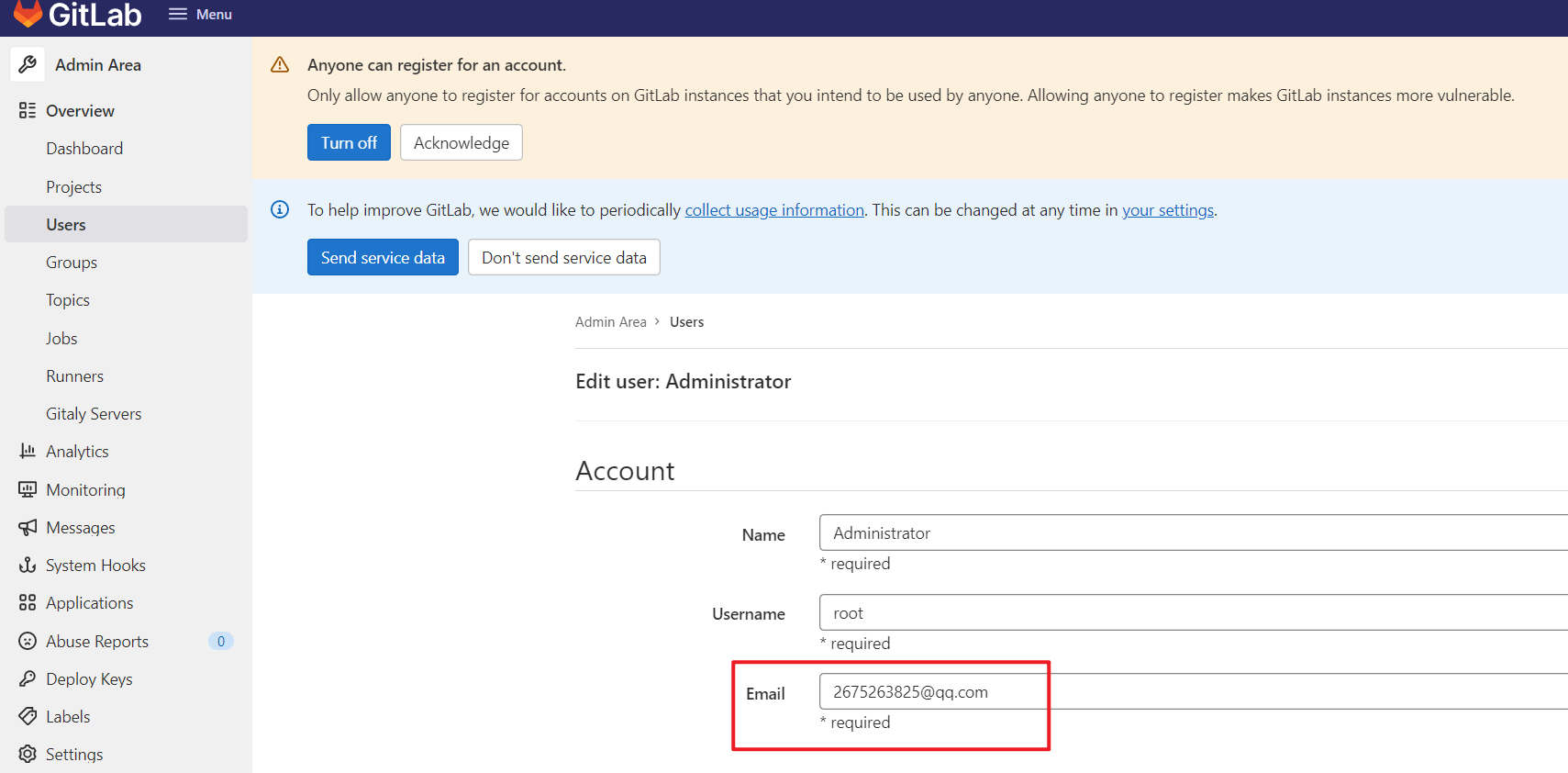Click the Applications grid icon
1568x773 pixels.
tap(28, 602)
